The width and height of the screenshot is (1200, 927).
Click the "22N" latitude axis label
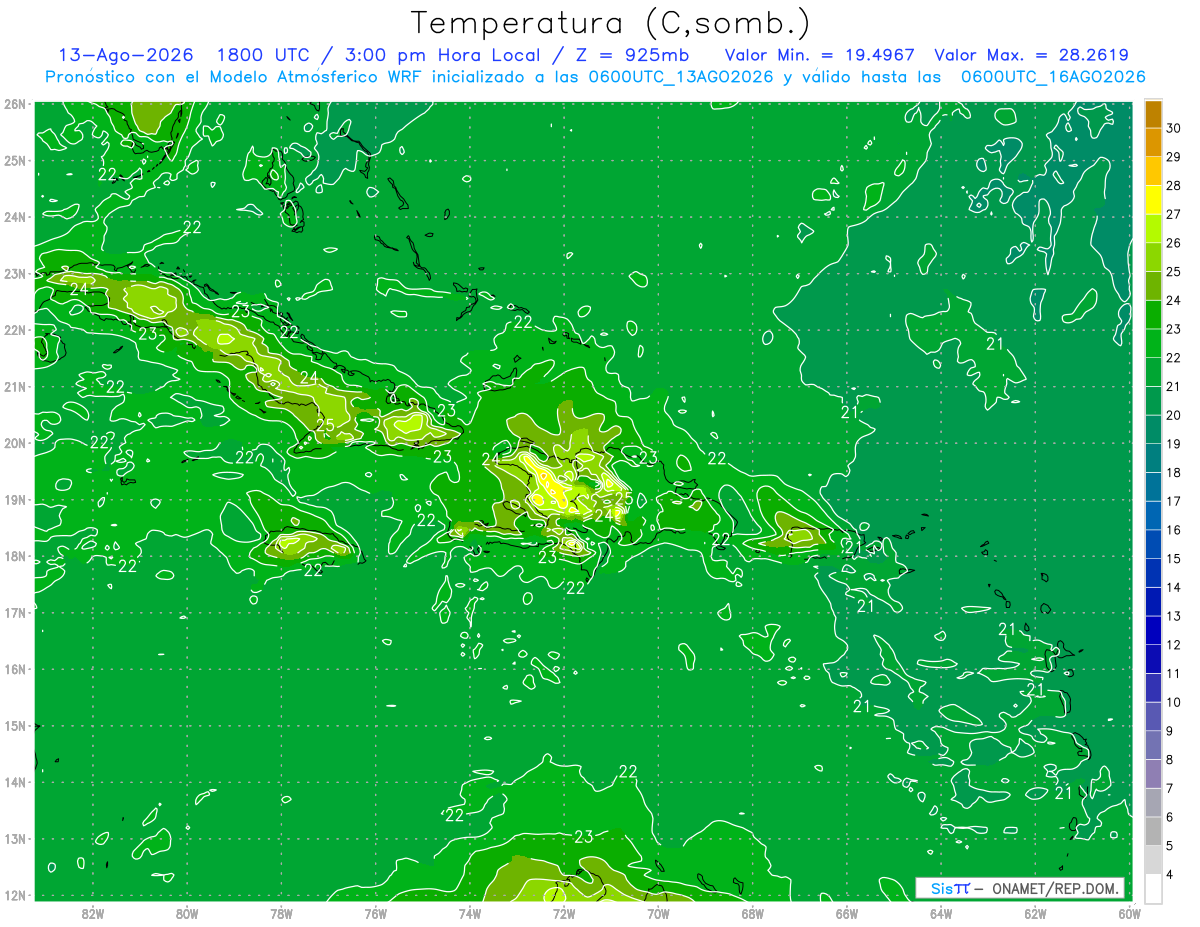coord(15,330)
